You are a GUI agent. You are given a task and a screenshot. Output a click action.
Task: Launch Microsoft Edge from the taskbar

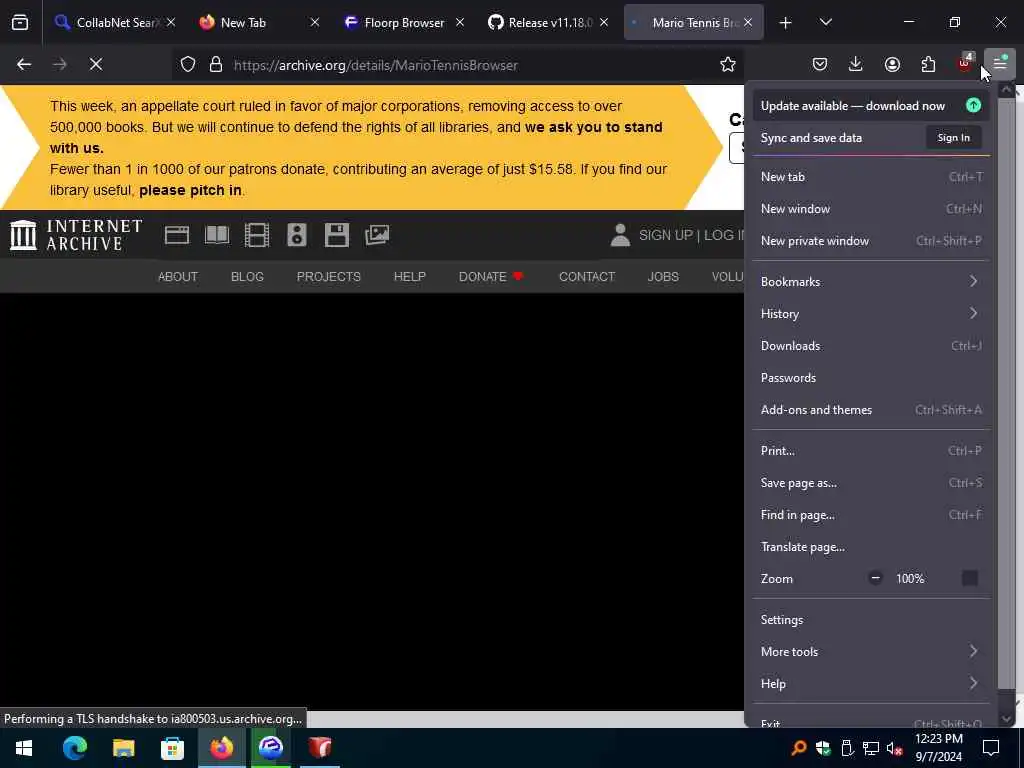[74, 748]
